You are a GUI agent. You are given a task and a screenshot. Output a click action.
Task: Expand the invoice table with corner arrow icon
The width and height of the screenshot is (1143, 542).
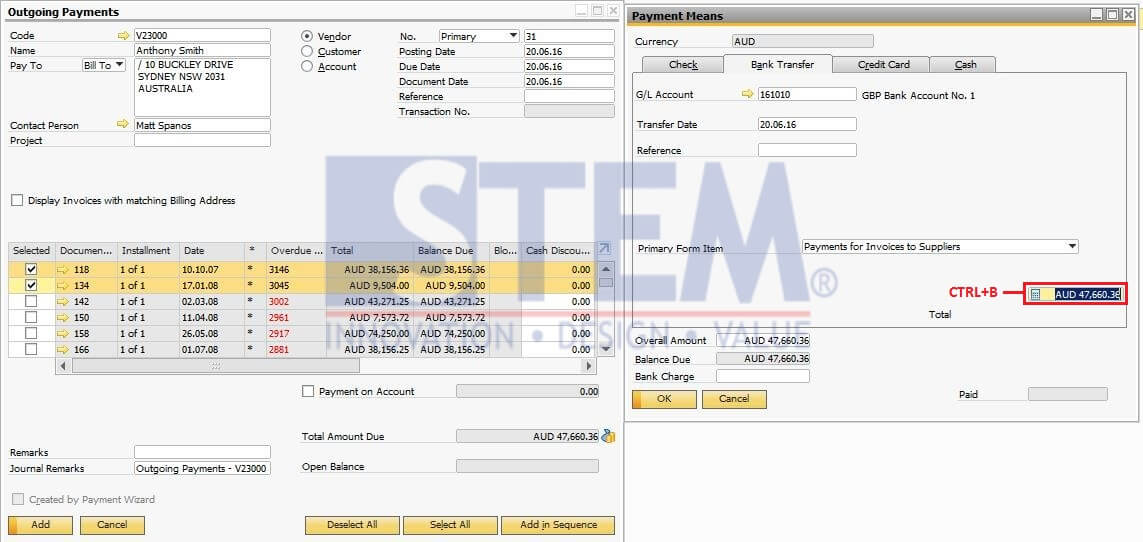(605, 249)
